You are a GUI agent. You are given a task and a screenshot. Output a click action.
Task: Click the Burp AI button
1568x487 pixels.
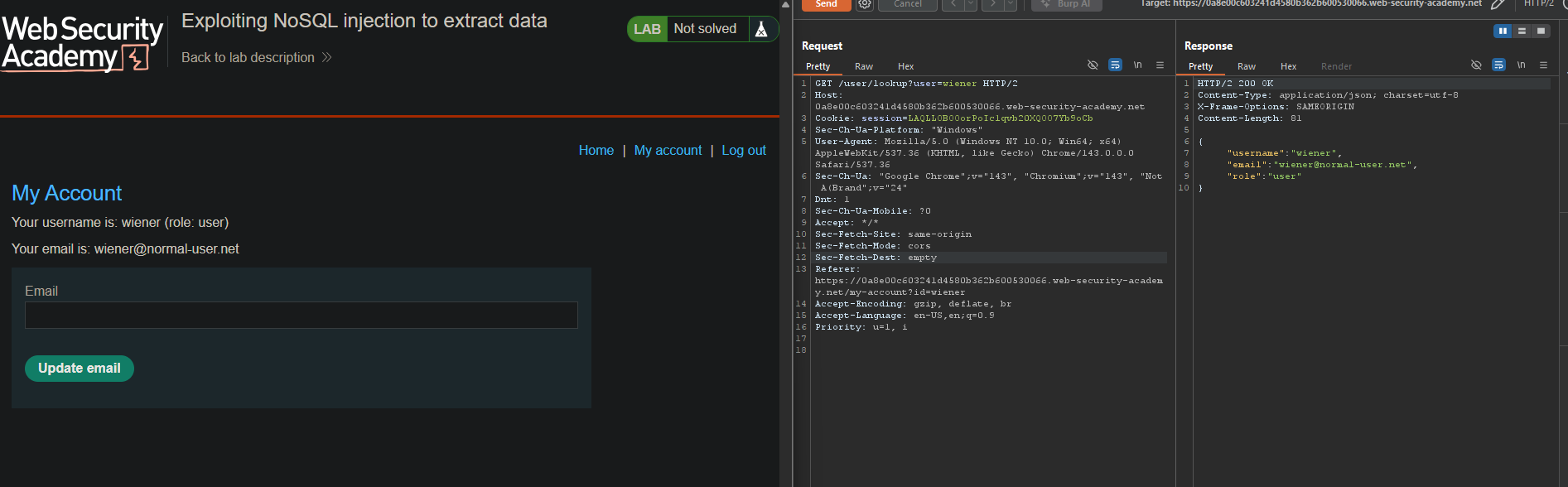coord(1065,4)
